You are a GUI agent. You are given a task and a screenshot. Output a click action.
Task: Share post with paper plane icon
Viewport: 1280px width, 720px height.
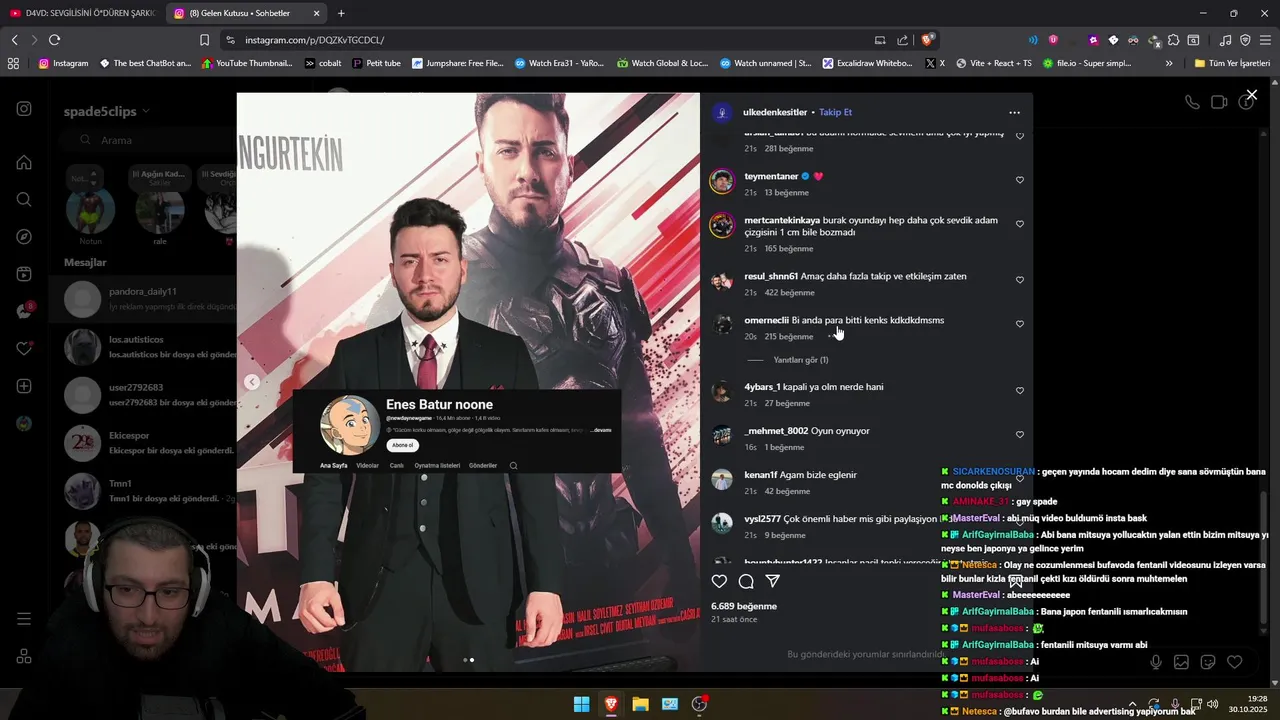773,581
